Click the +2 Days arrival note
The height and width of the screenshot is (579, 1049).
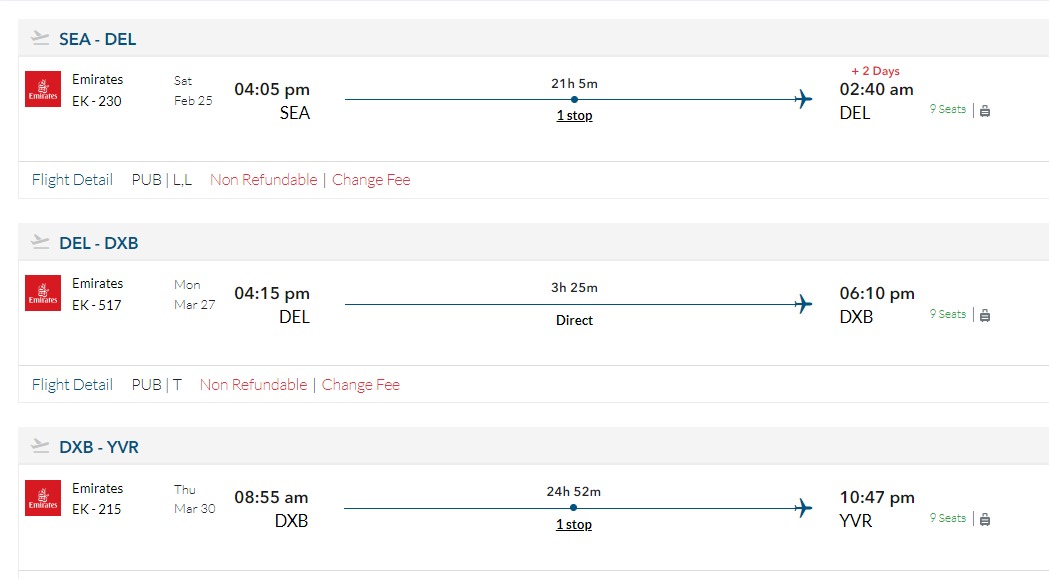pos(875,71)
